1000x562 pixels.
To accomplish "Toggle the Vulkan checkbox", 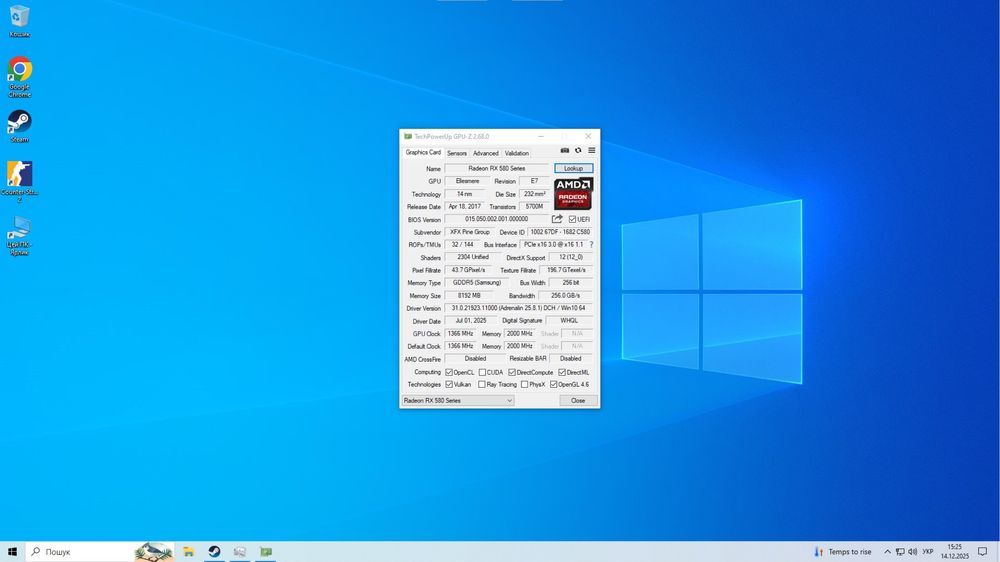I will click(449, 385).
